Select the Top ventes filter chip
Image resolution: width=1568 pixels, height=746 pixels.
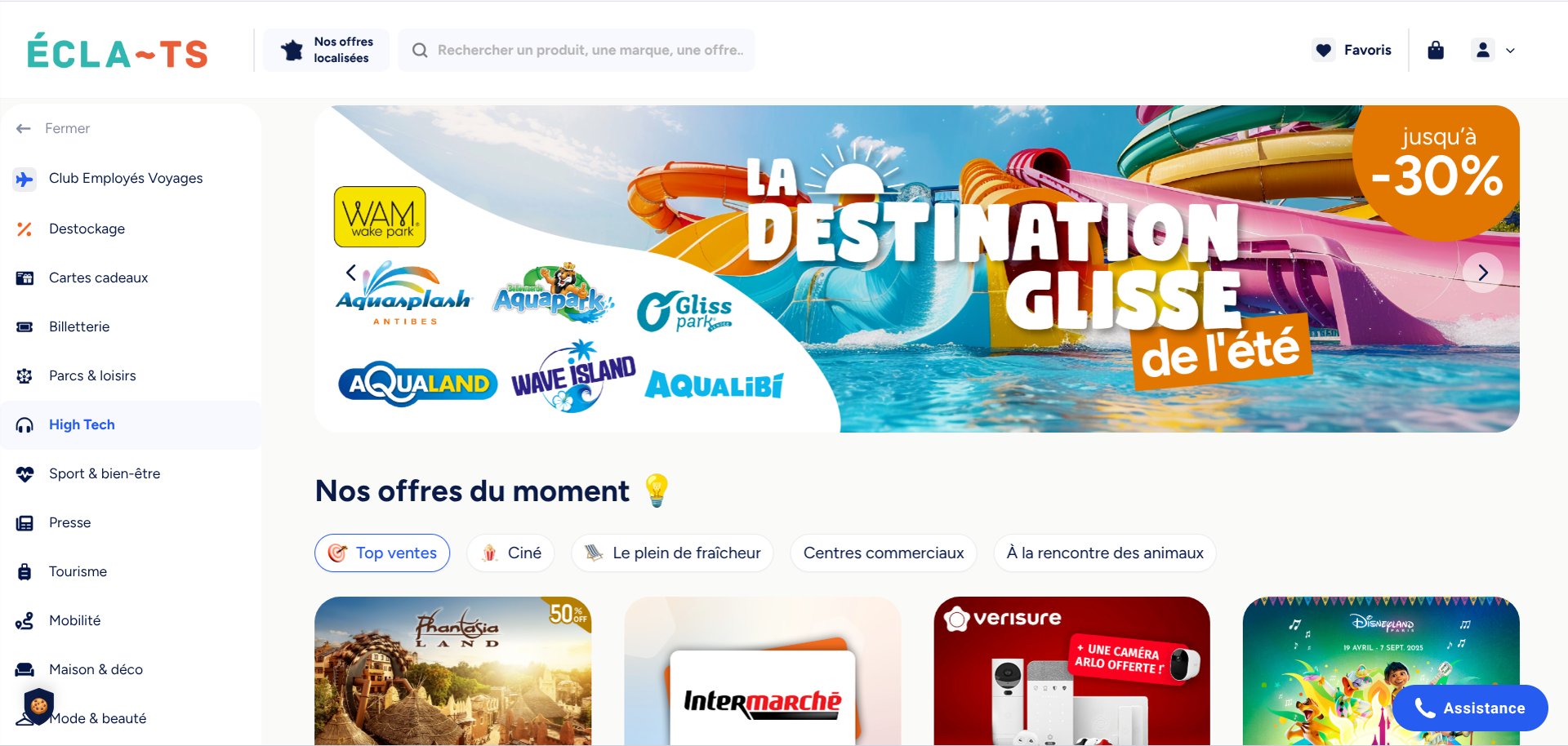(x=382, y=553)
